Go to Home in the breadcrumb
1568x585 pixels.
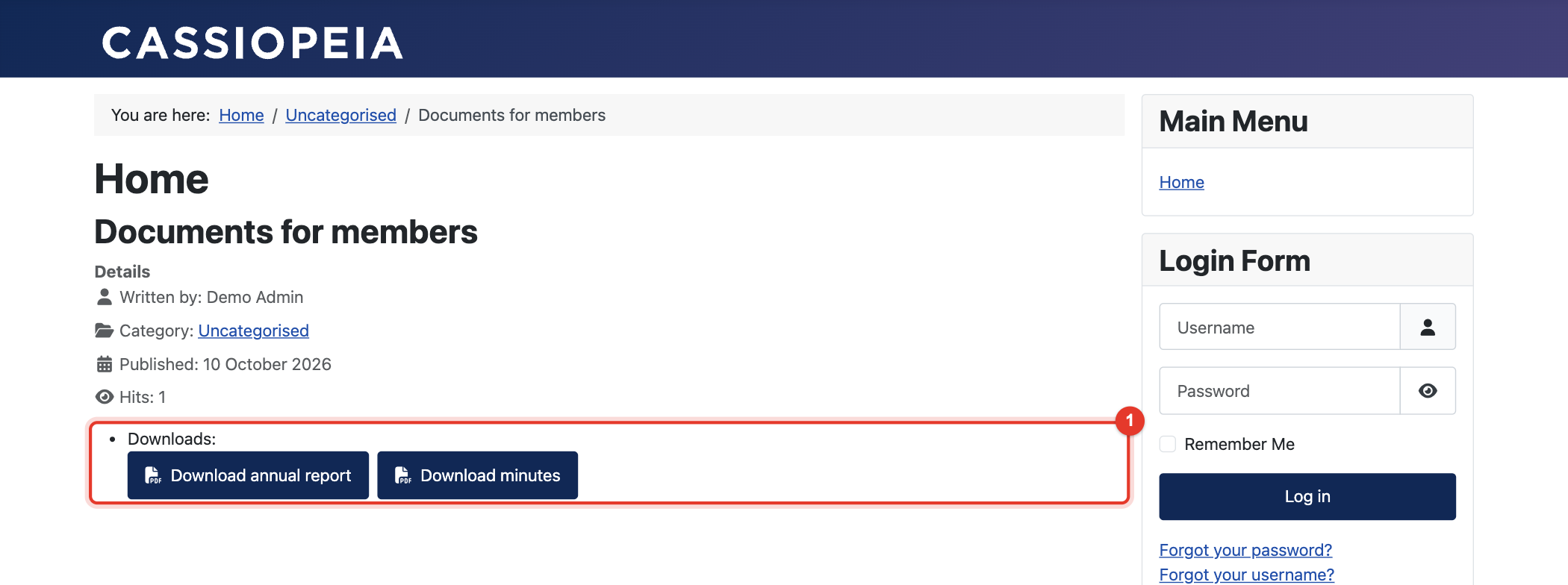coord(241,115)
